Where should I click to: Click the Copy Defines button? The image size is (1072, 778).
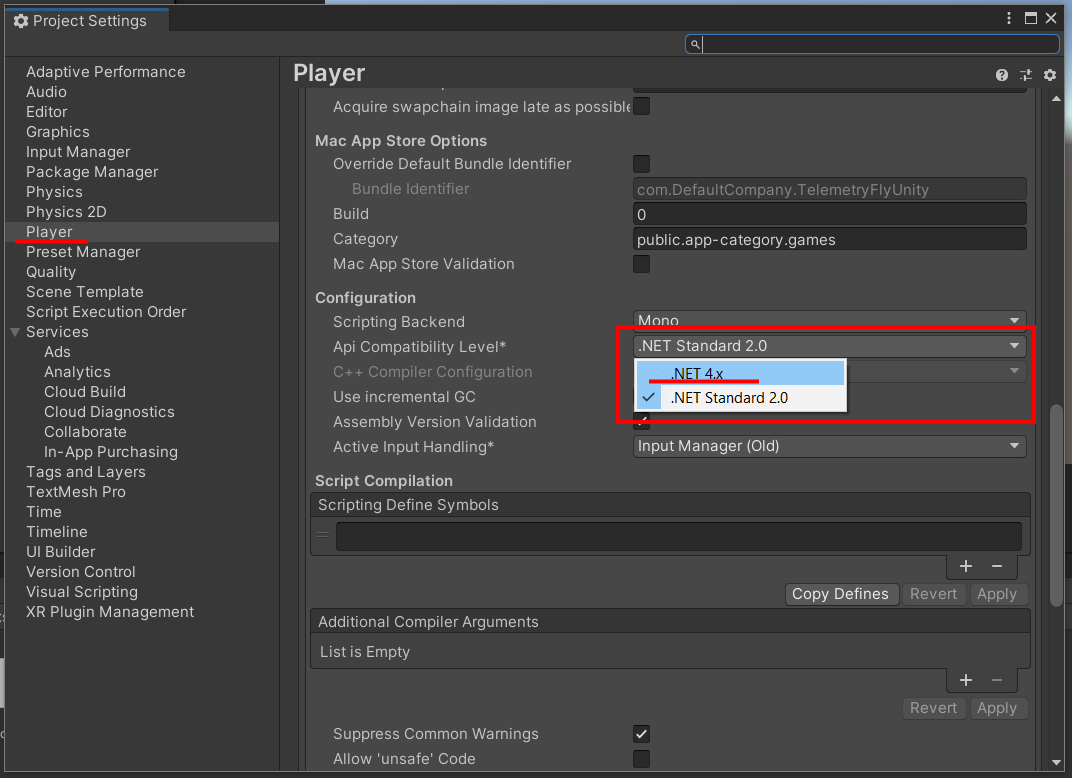pos(840,594)
